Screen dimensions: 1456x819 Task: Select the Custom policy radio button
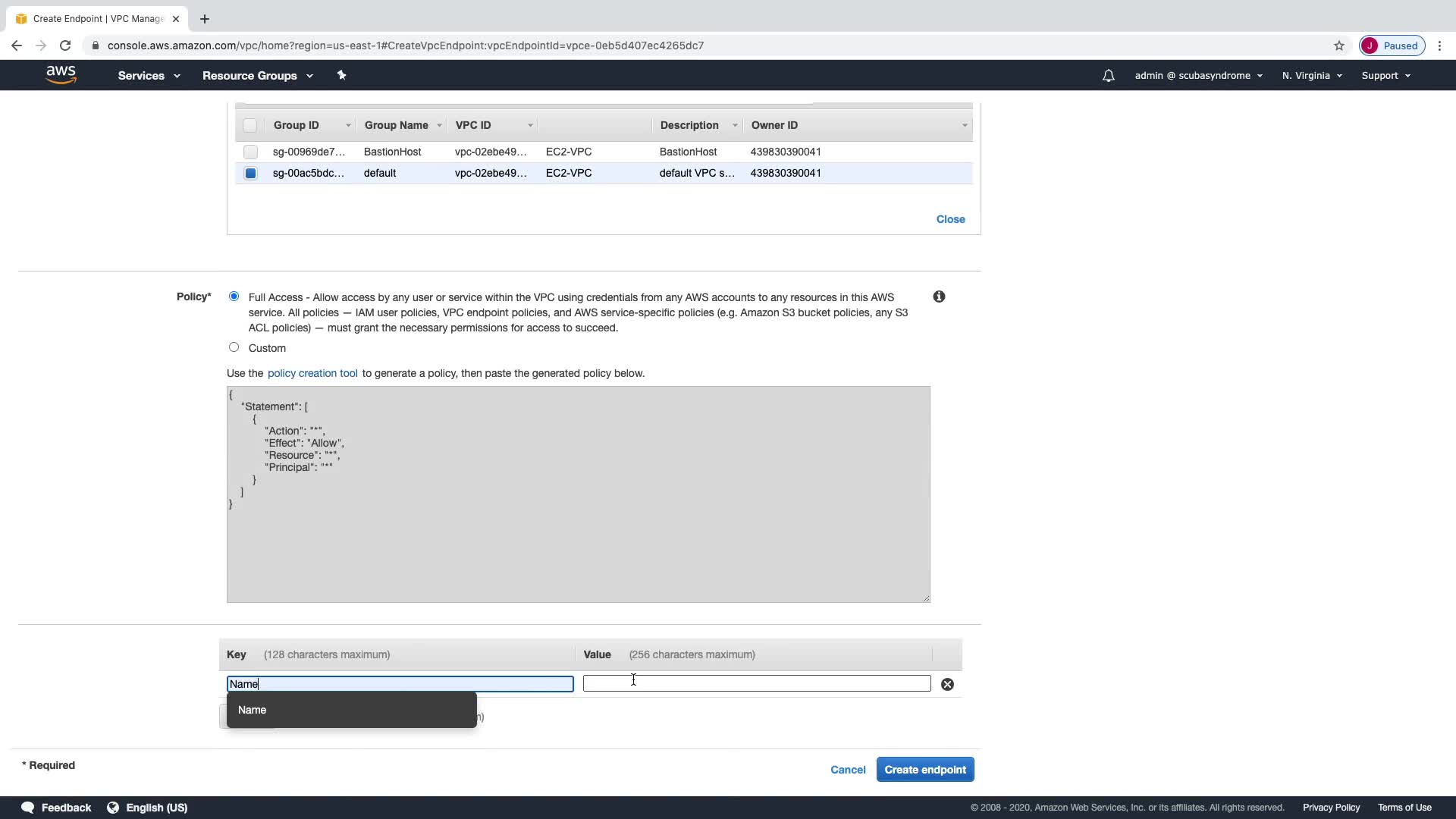[x=234, y=347]
